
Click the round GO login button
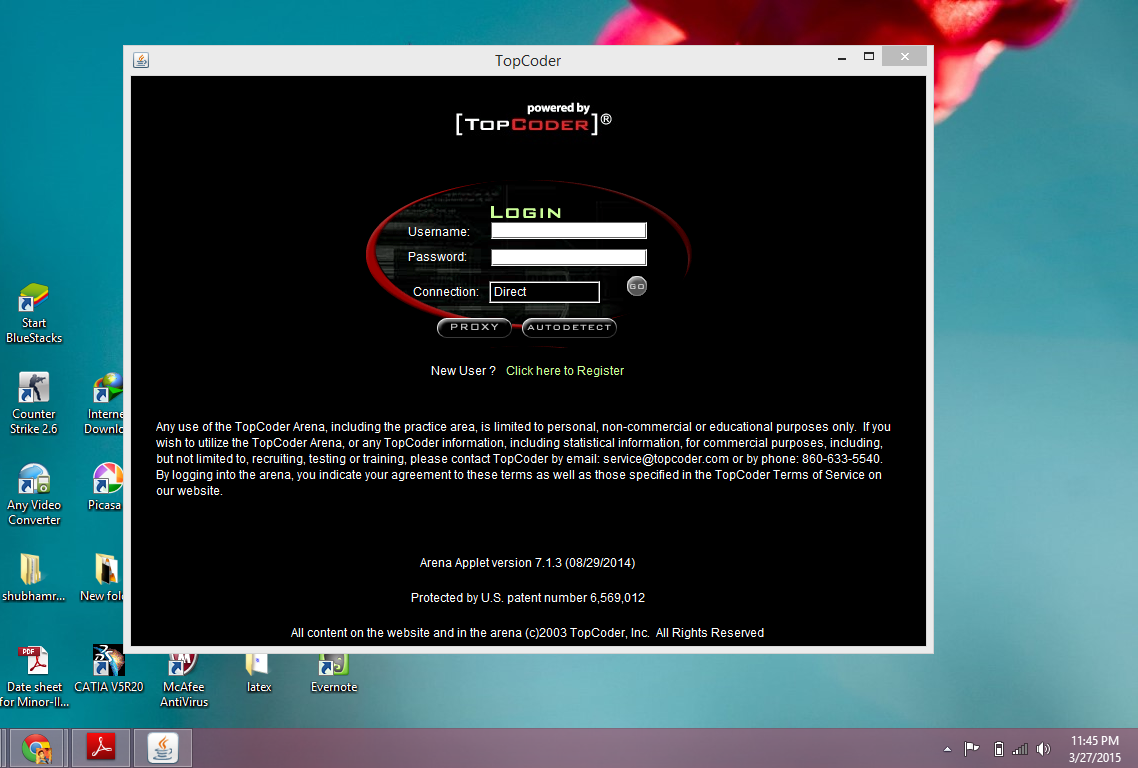click(636, 286)
